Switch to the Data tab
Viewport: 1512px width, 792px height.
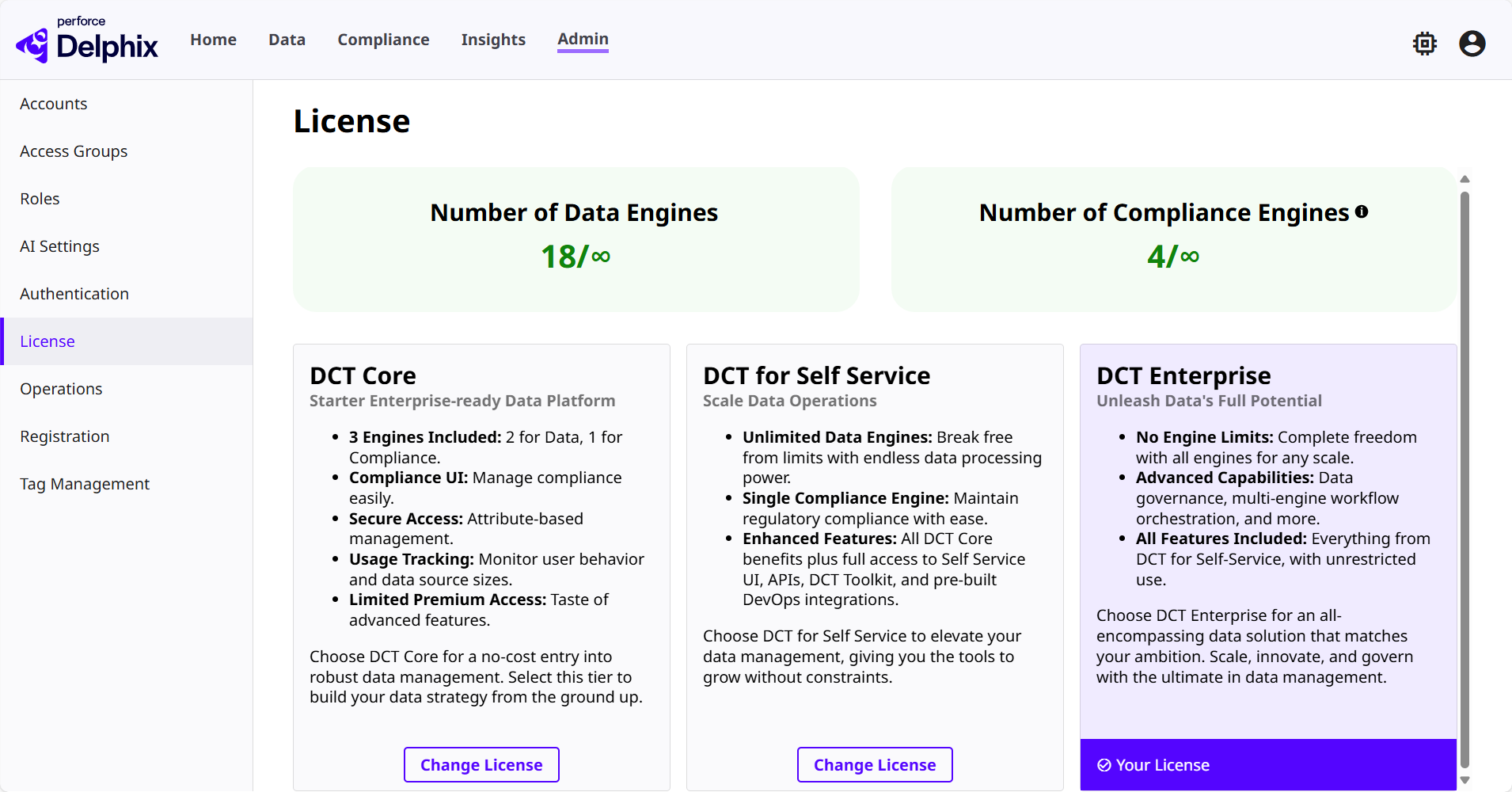pos(287,40)
